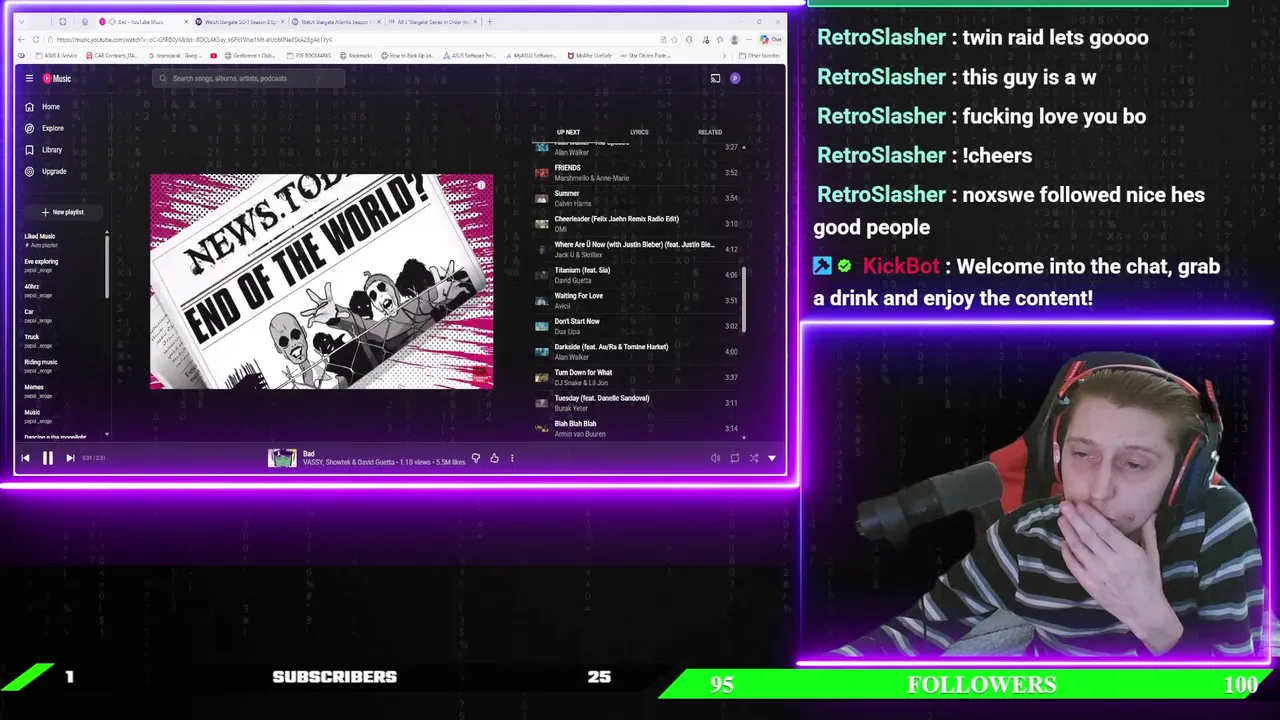Play Turn Down for What from queue
This screenshot has width=1280, height=720.
pos(636,377)
